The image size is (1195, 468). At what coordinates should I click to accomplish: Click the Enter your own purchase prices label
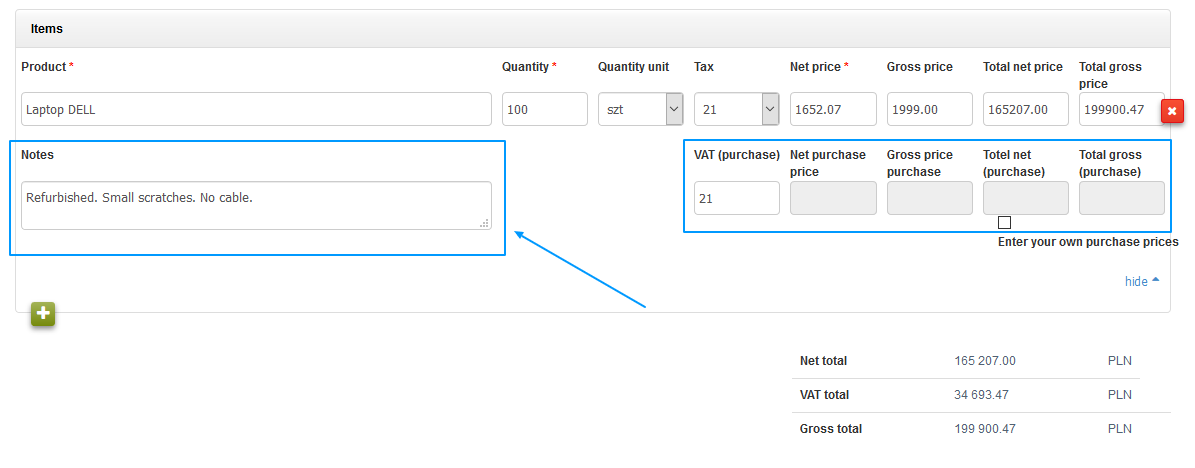1088,242
